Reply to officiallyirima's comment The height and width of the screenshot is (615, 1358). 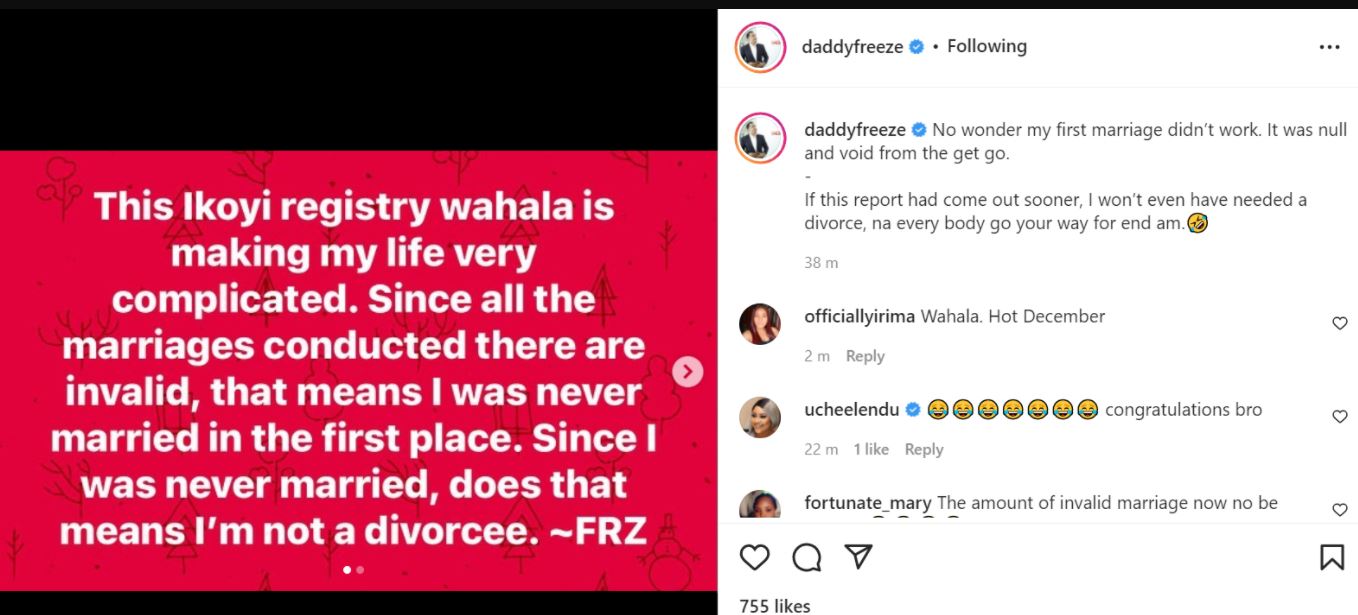tap(865, 356)
